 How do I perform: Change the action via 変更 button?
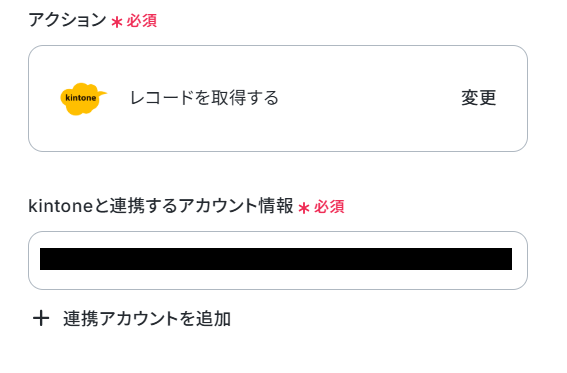(478, 98)
